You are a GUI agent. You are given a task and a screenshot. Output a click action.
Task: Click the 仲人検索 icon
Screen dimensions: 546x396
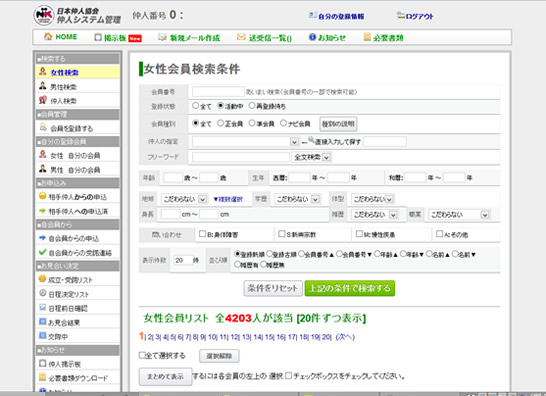pos(43,100)
